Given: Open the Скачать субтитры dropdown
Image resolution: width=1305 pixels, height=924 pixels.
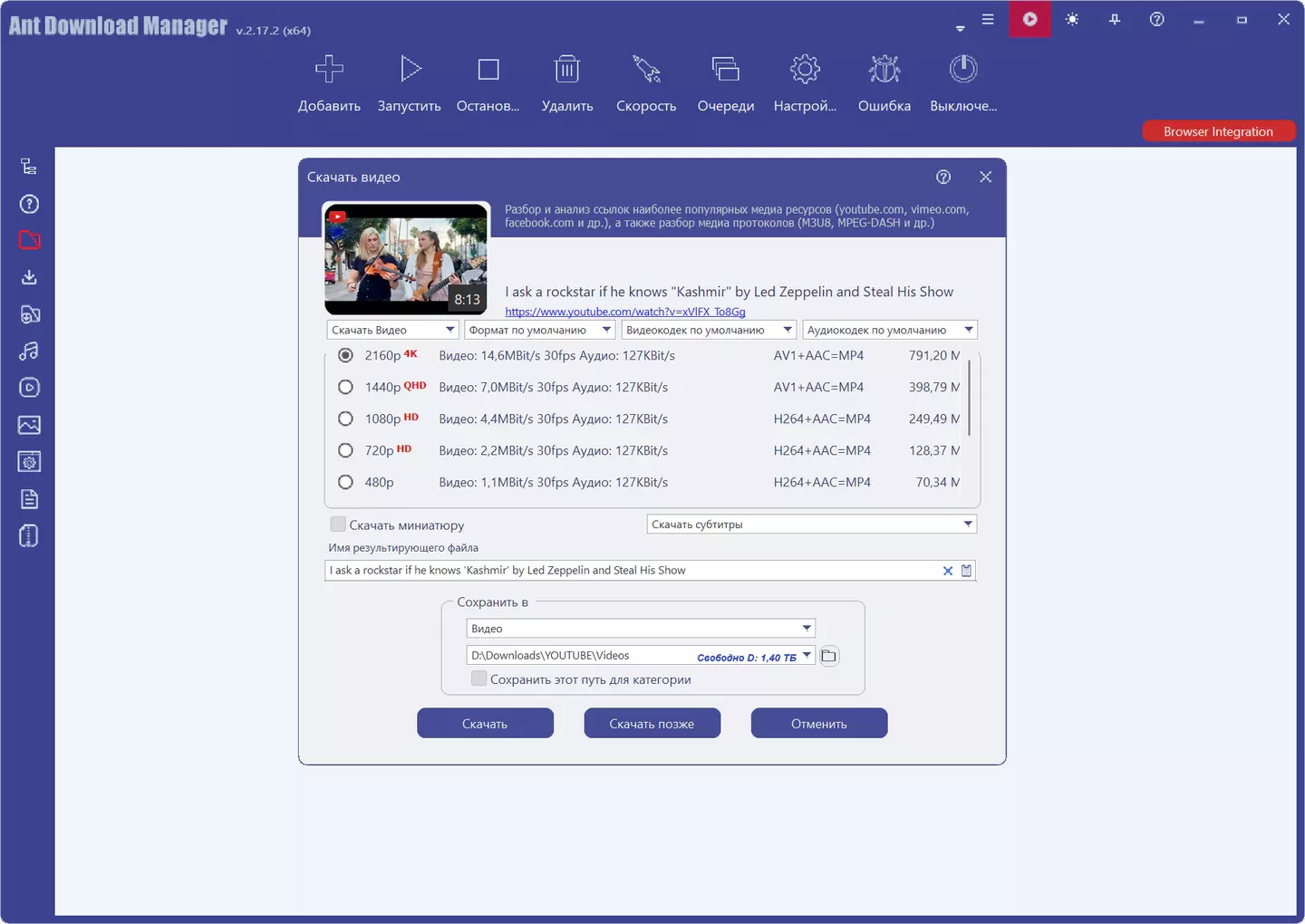Looking at the screenshot, I should pyautogui.click(x=812, y=525).
